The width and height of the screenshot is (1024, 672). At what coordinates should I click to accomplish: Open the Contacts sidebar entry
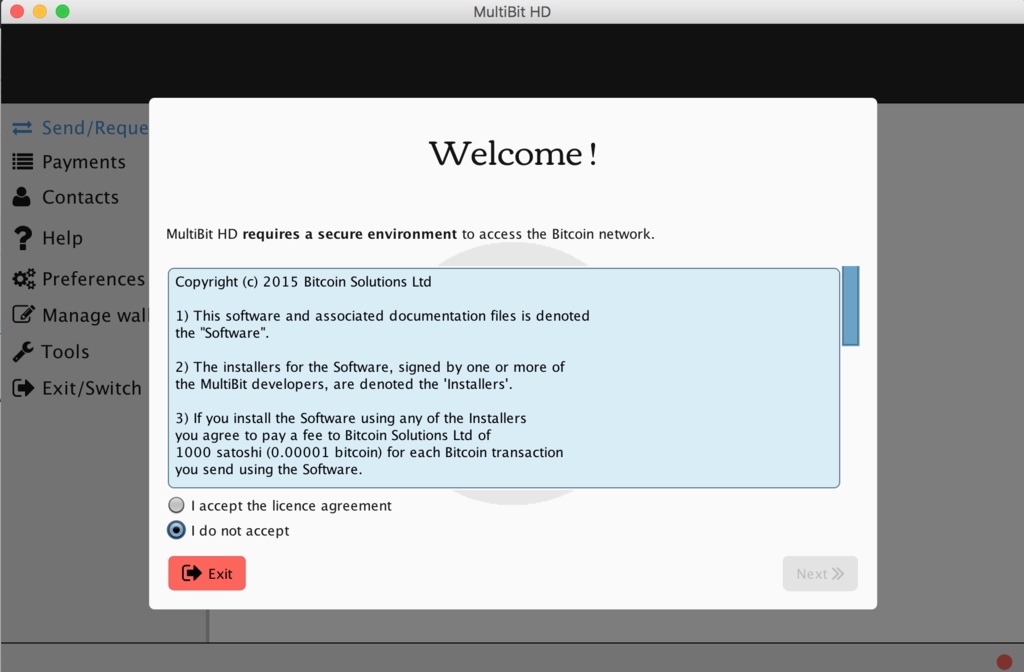80,197
